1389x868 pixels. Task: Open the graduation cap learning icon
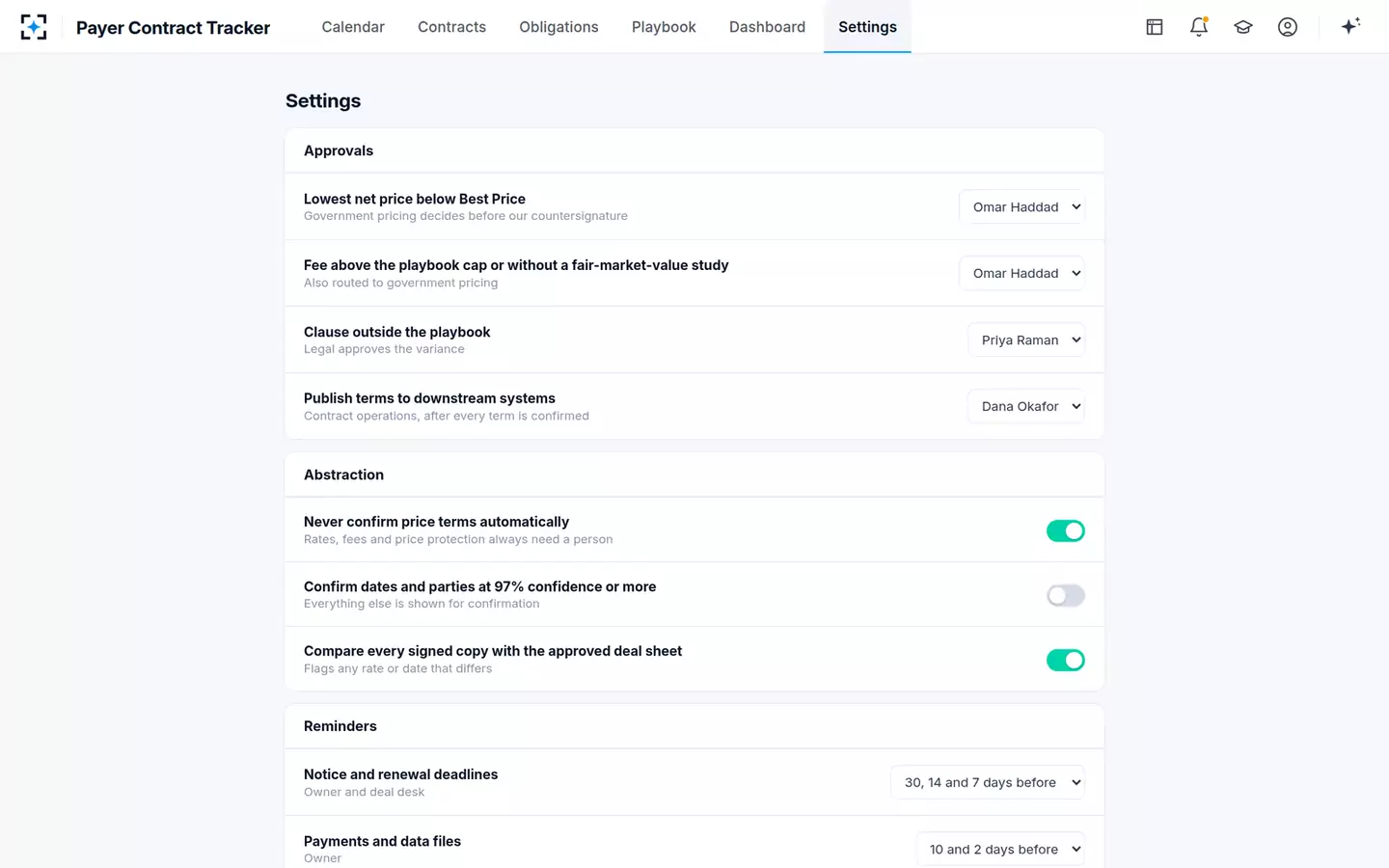pyautogui.click(x=1243, y=27)
